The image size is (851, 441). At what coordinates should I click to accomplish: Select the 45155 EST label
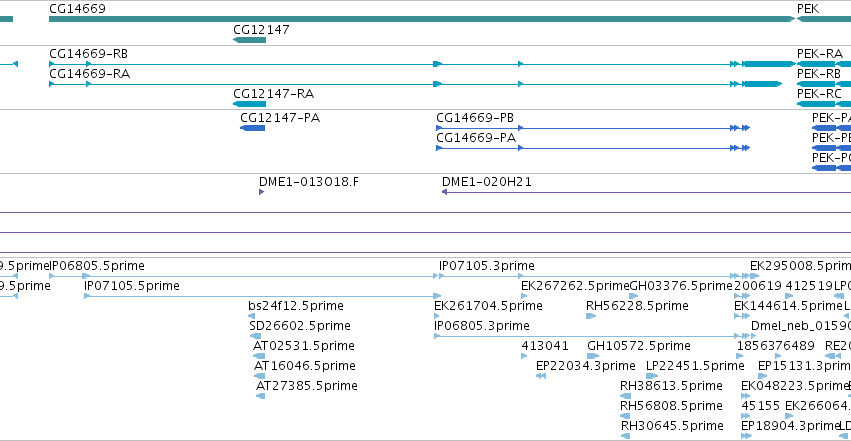point(760,406)
